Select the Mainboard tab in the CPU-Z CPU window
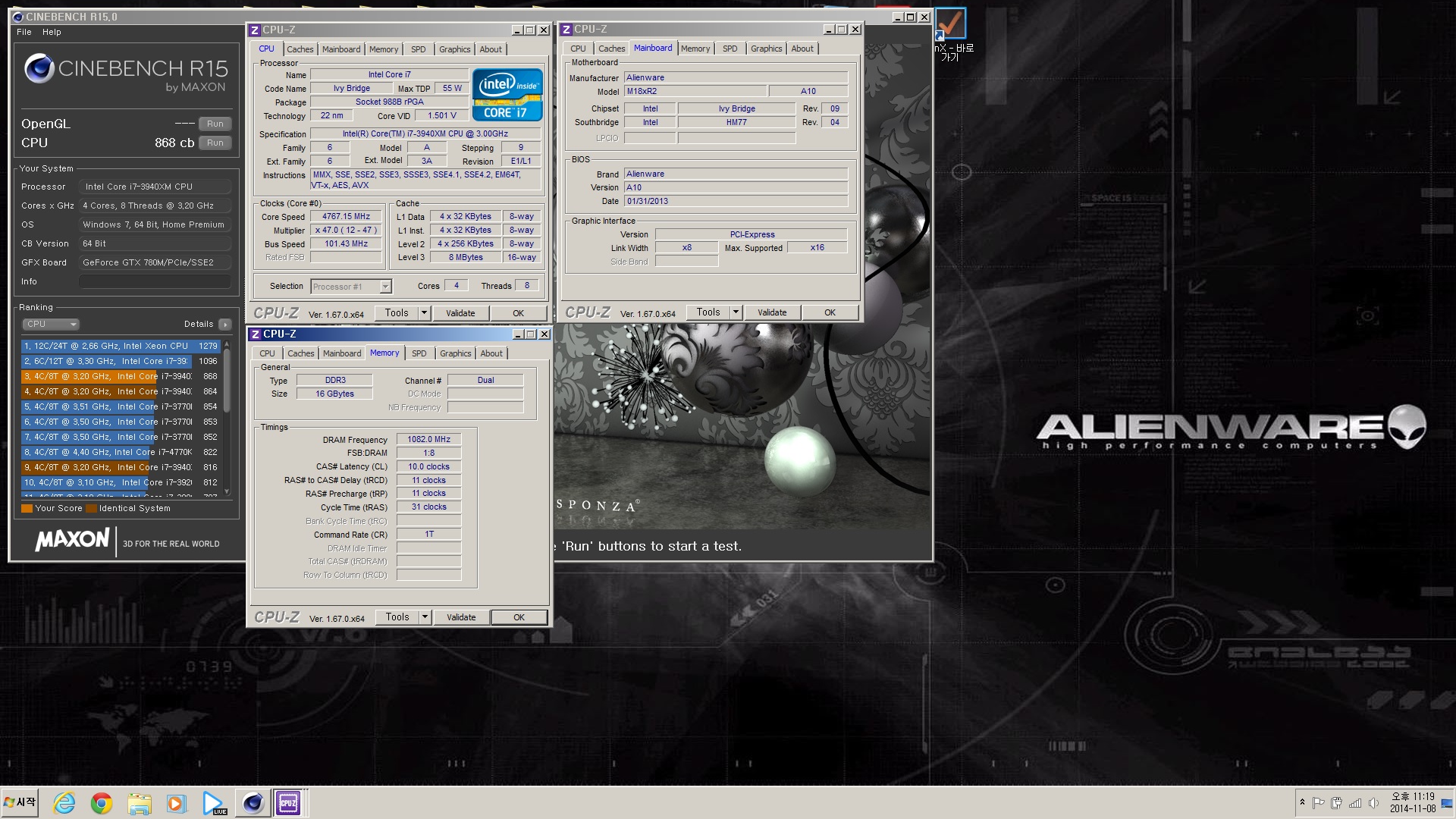 pyautogui.click(x=341, y=49)
